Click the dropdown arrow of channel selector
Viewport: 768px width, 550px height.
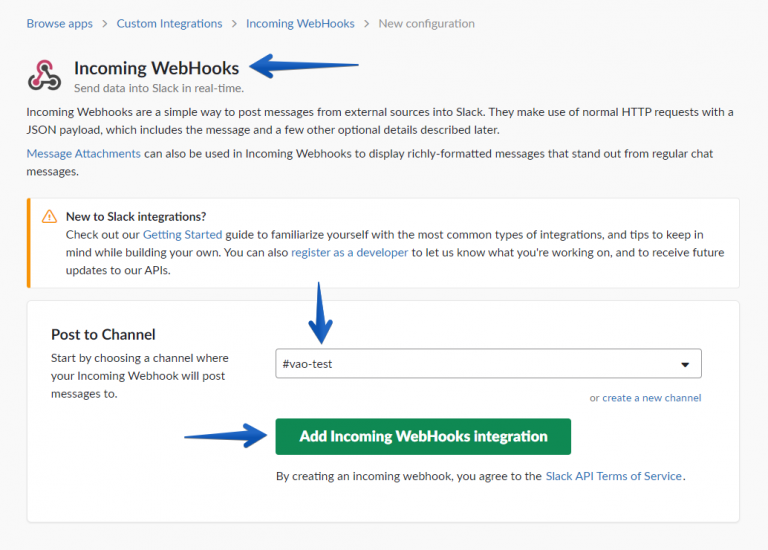[685, 364]
